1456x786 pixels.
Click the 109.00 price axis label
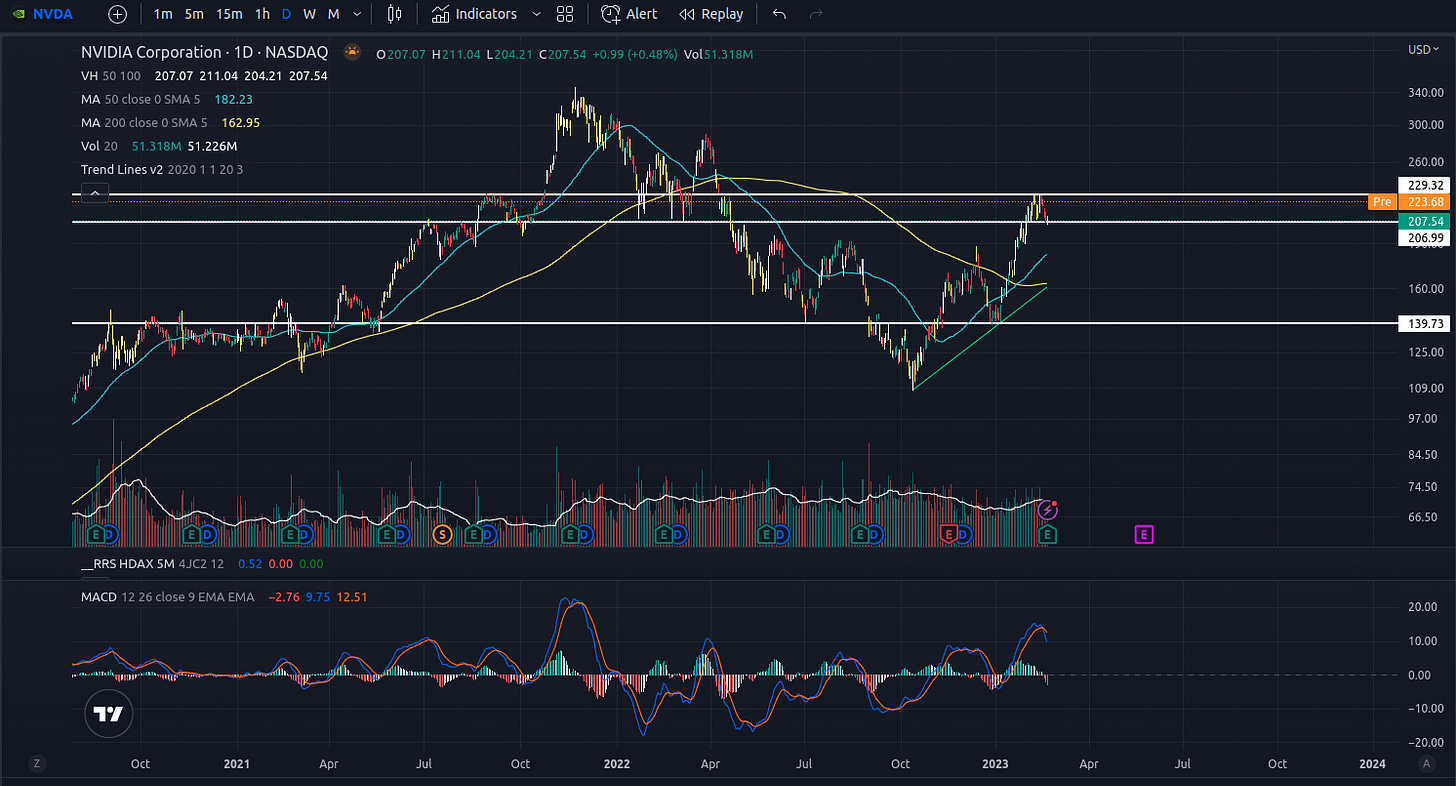(x=1427, y=388)
